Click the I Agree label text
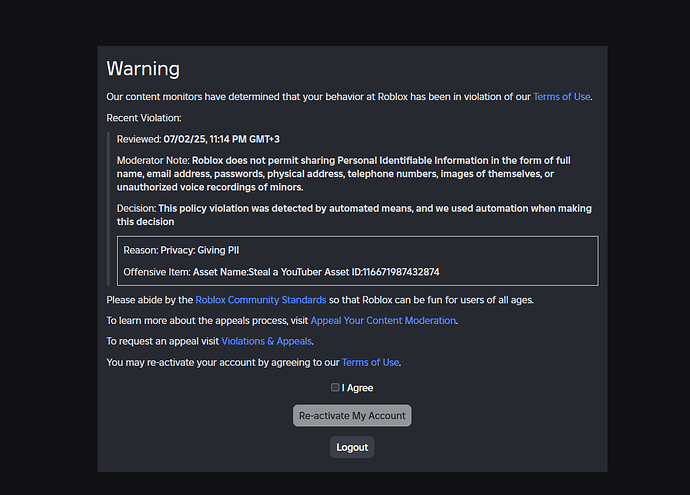Viewport: 690px width, 495px height. click(357, 388)
